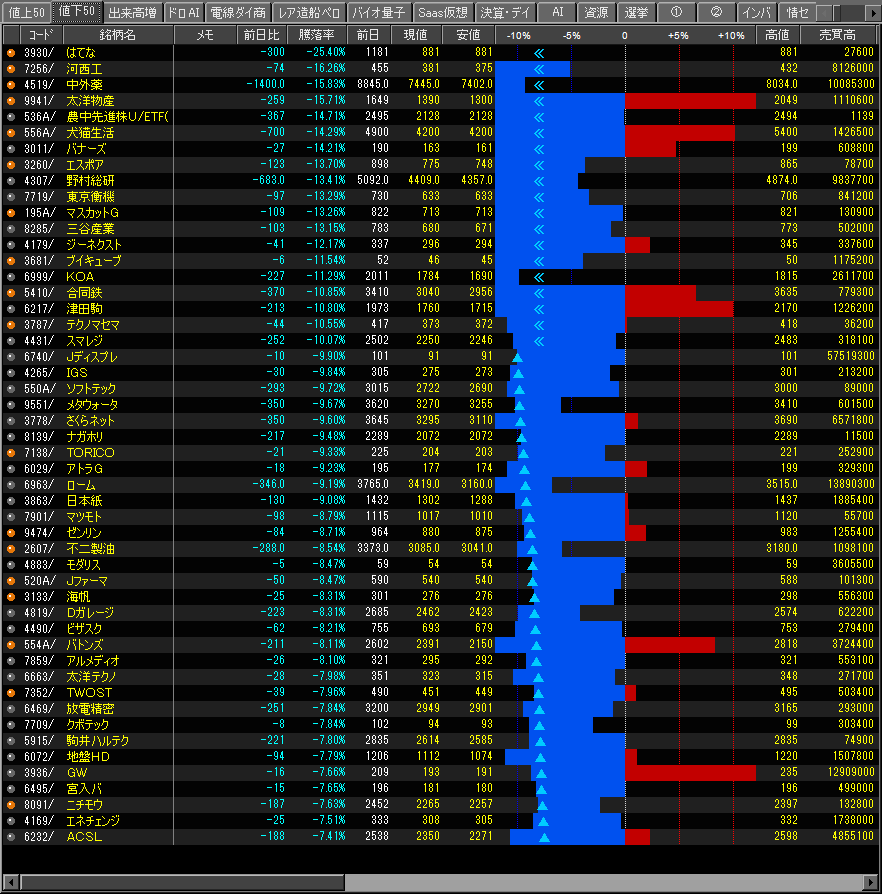The image size is (882, 894).
Task: Click the 売買高 column header
Action: point(836,34)
